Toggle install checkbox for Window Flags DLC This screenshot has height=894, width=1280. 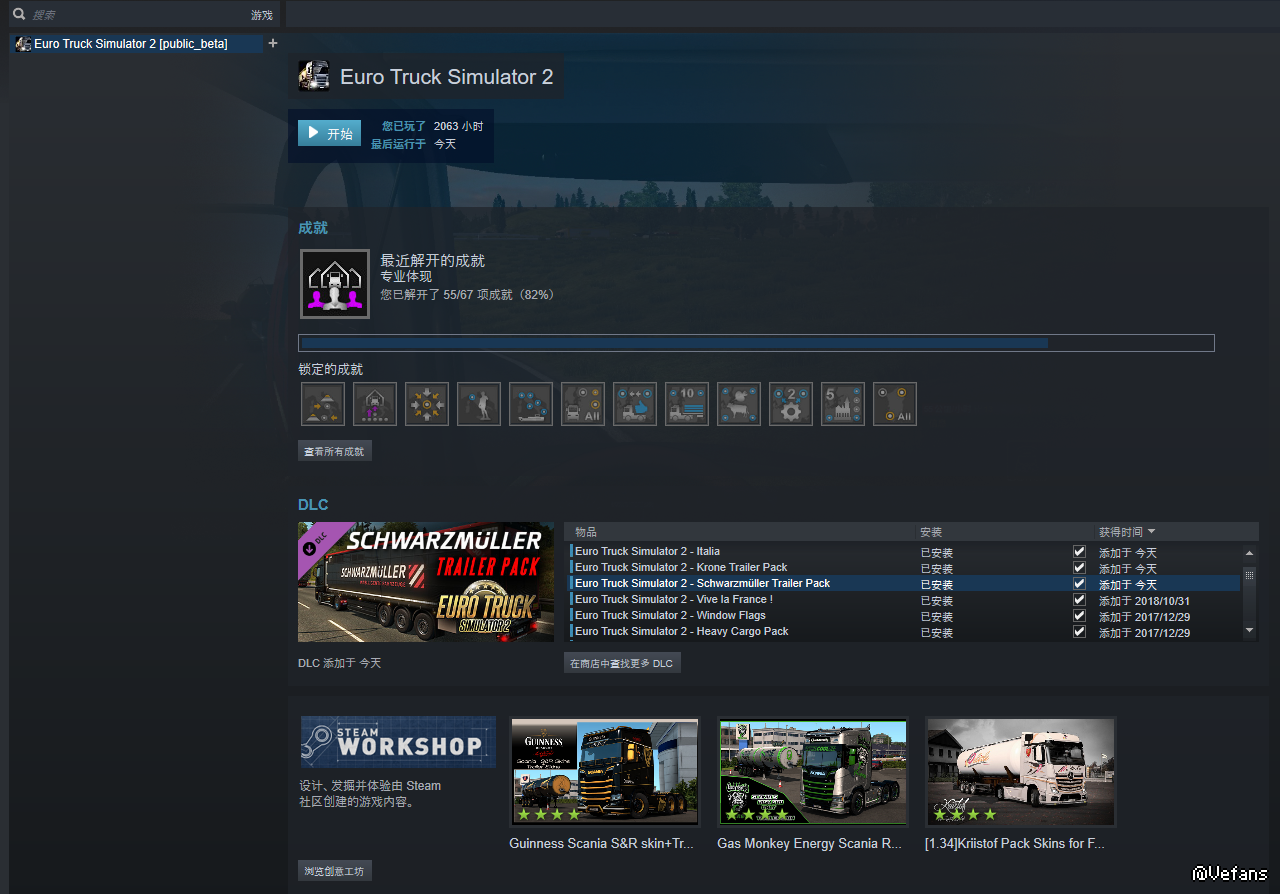click(1079, 616)
